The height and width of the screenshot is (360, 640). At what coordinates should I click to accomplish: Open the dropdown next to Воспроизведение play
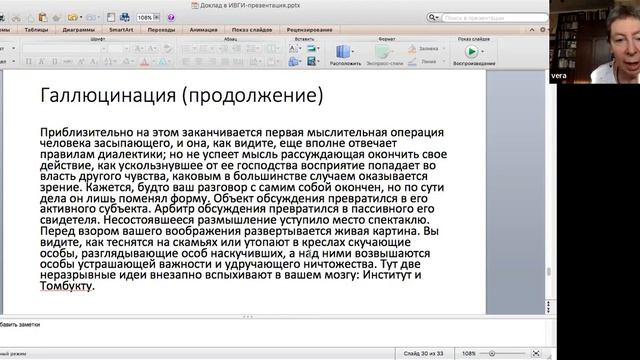point(483,52)
